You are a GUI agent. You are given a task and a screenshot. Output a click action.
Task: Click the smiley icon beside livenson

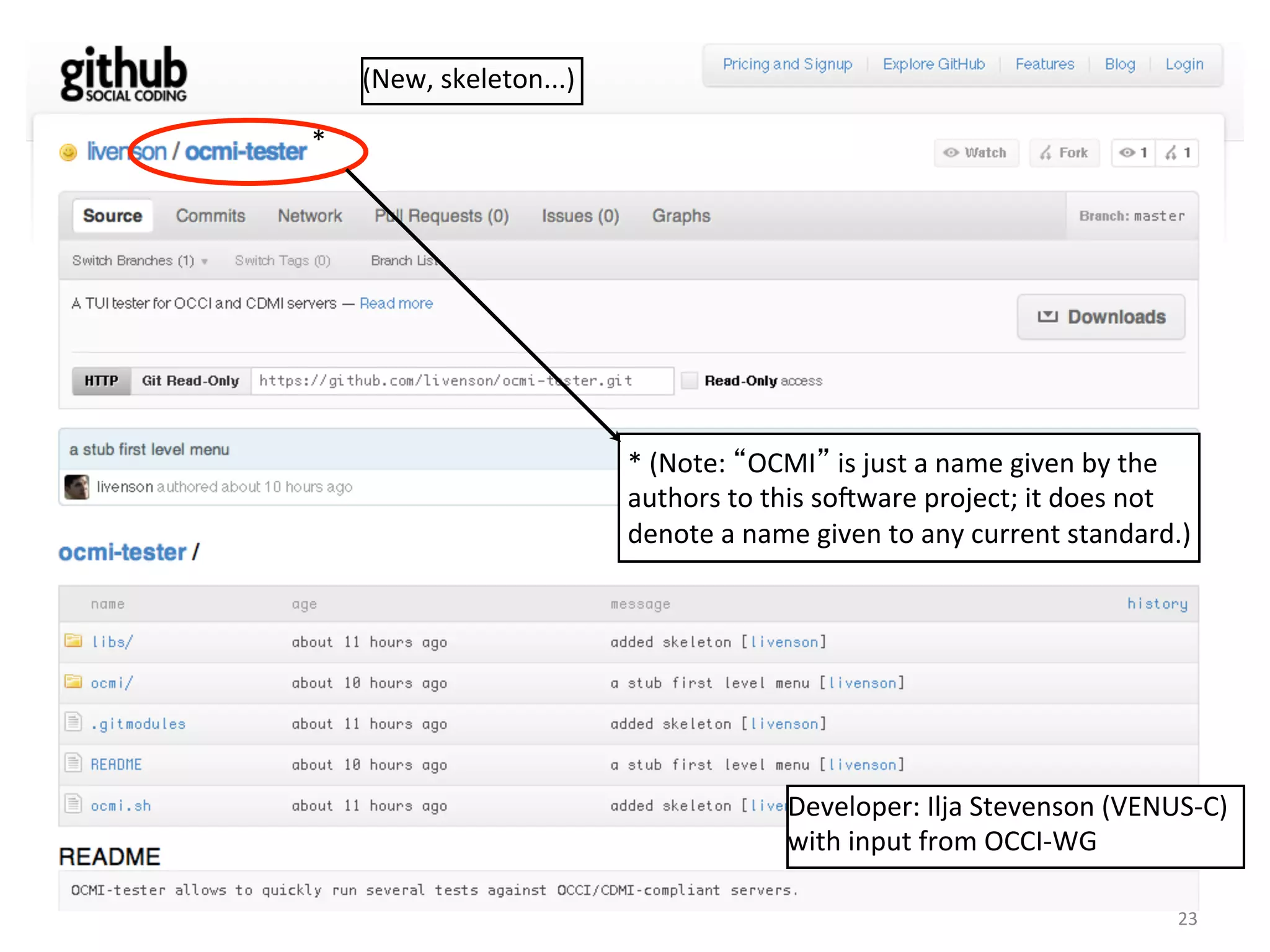(x=68, y=152)
